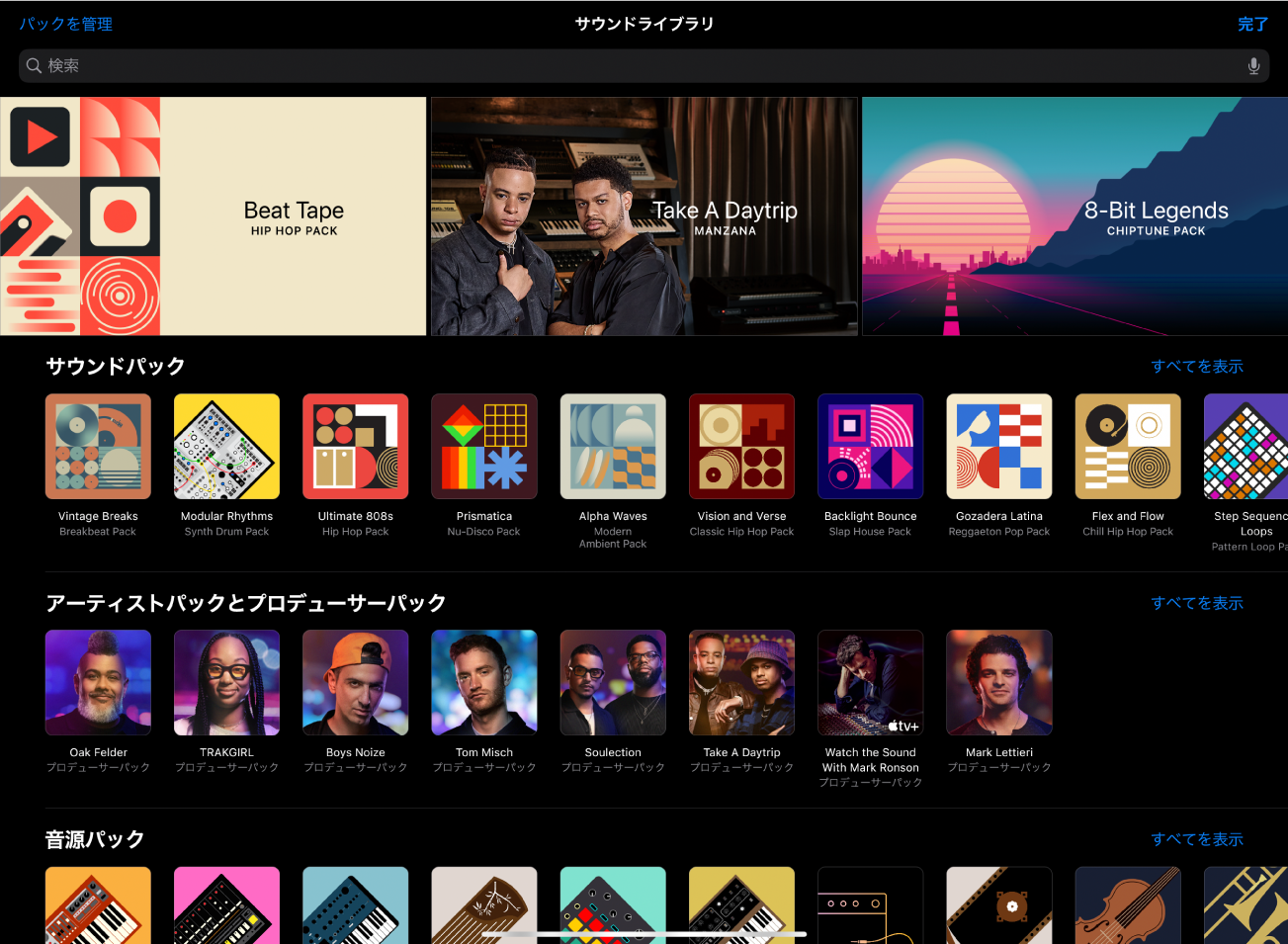Viewport: 1288px width, 944px height.
Task: Select the Alpha Waves pack icon
Action: click(613, 446)
